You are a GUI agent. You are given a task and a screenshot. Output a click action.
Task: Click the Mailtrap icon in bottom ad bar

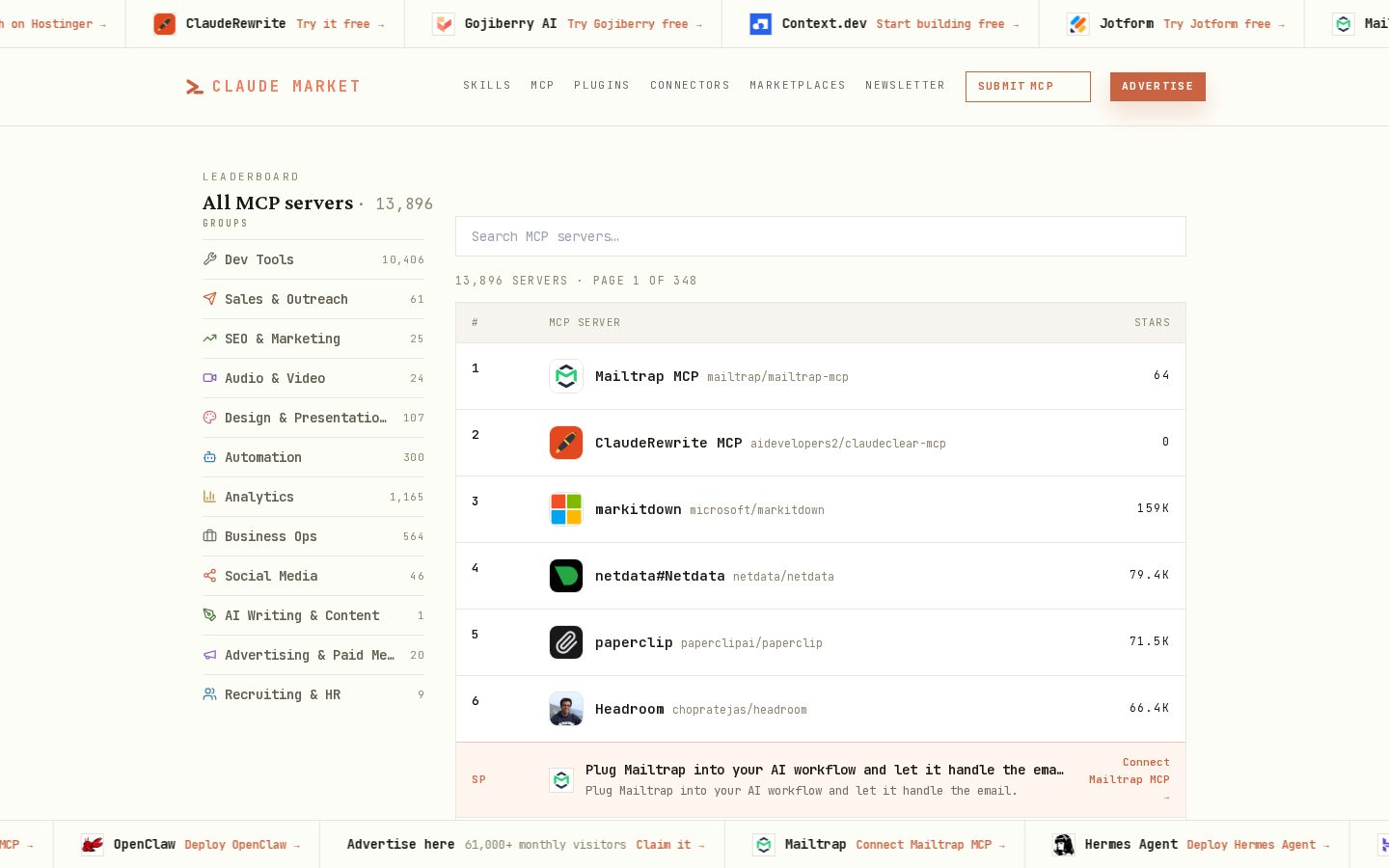coord(764,845)
